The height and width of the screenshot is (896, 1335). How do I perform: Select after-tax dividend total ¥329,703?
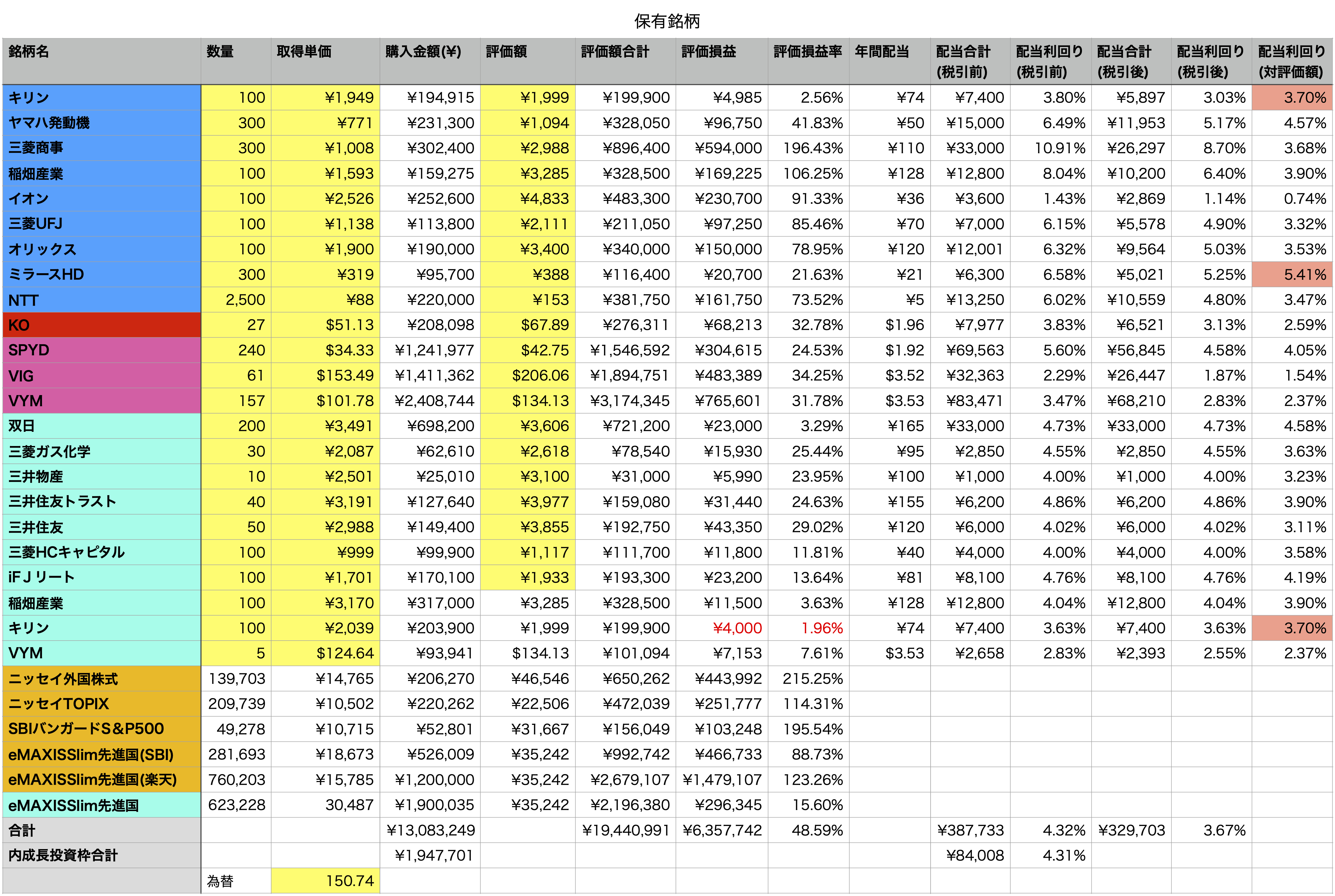pyautogui.click(x=1131, y=830)
